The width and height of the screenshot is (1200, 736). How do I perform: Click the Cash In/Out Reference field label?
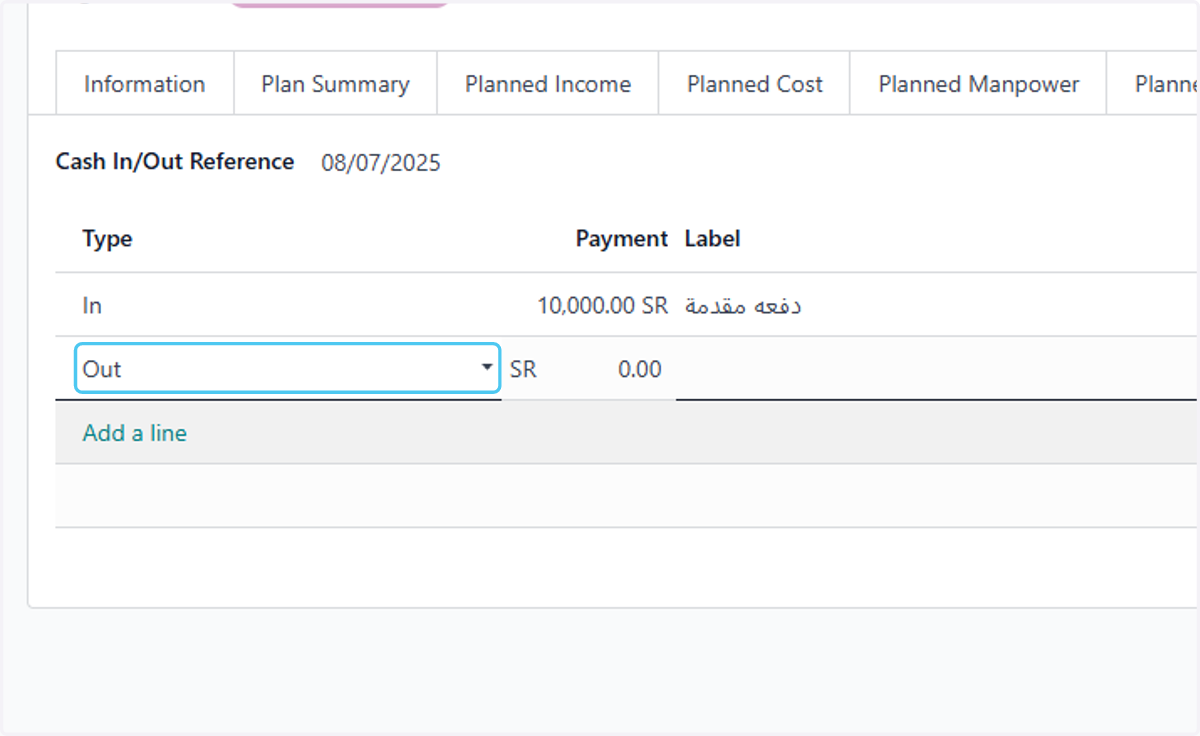175,162
